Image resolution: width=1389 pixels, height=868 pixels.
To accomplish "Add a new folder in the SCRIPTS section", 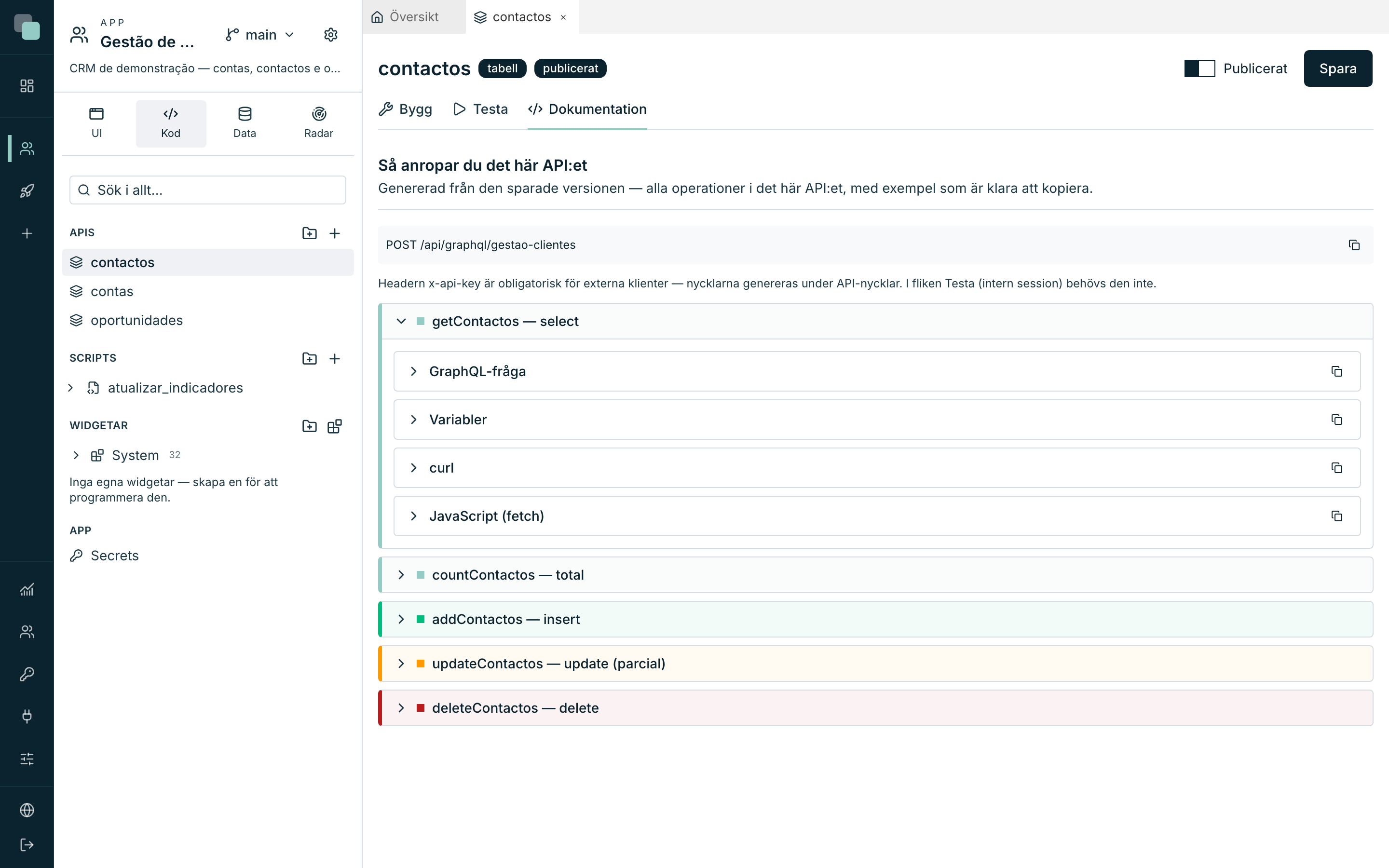I will coord(309,358).
